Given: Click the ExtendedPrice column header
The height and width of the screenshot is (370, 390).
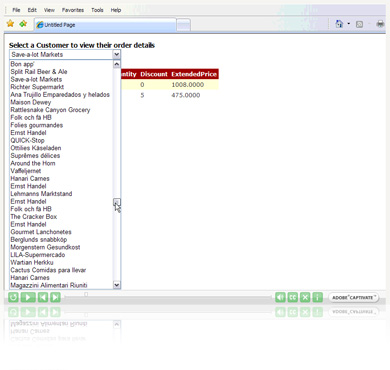Looking at the screenshot, I should 194,74.
